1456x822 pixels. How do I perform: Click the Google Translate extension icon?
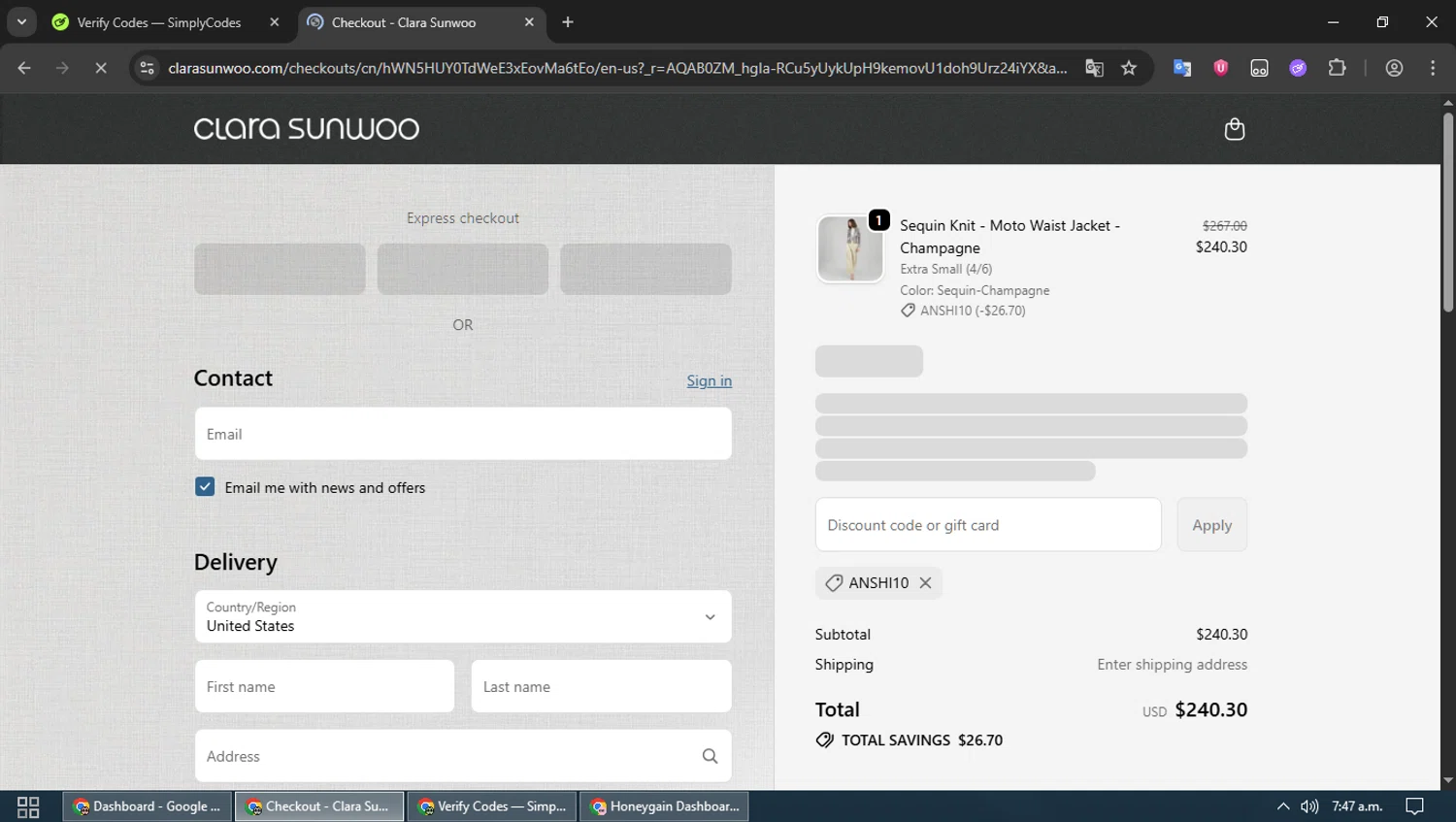[x=1181, y=68]
